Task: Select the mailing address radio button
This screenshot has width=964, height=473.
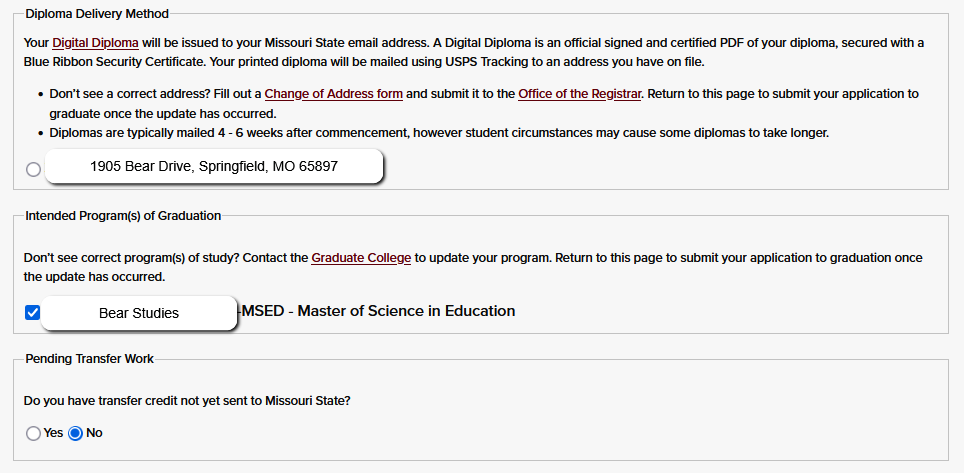Action: click(33, 169)
